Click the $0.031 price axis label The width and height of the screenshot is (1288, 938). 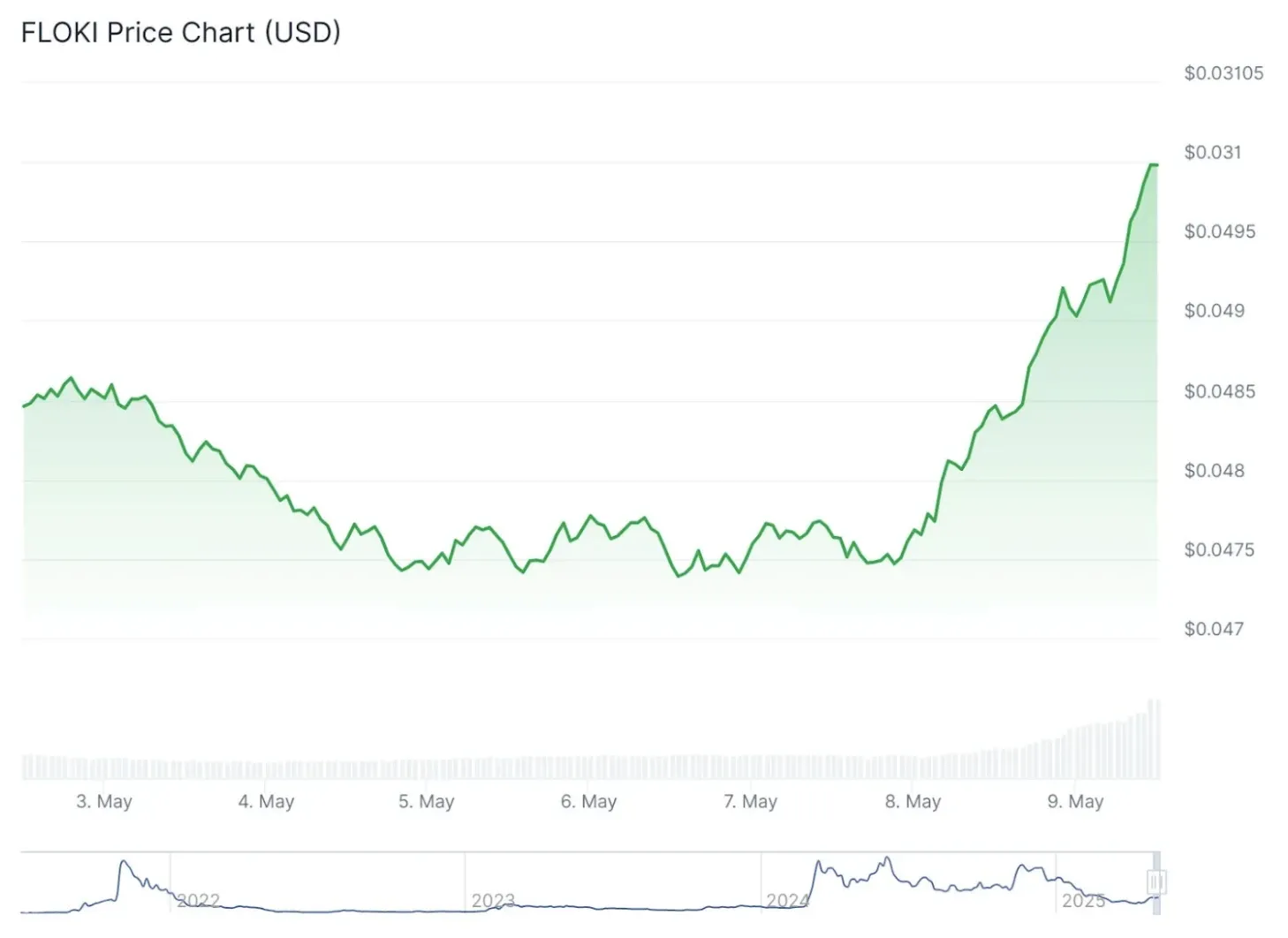coord(1212,153)
